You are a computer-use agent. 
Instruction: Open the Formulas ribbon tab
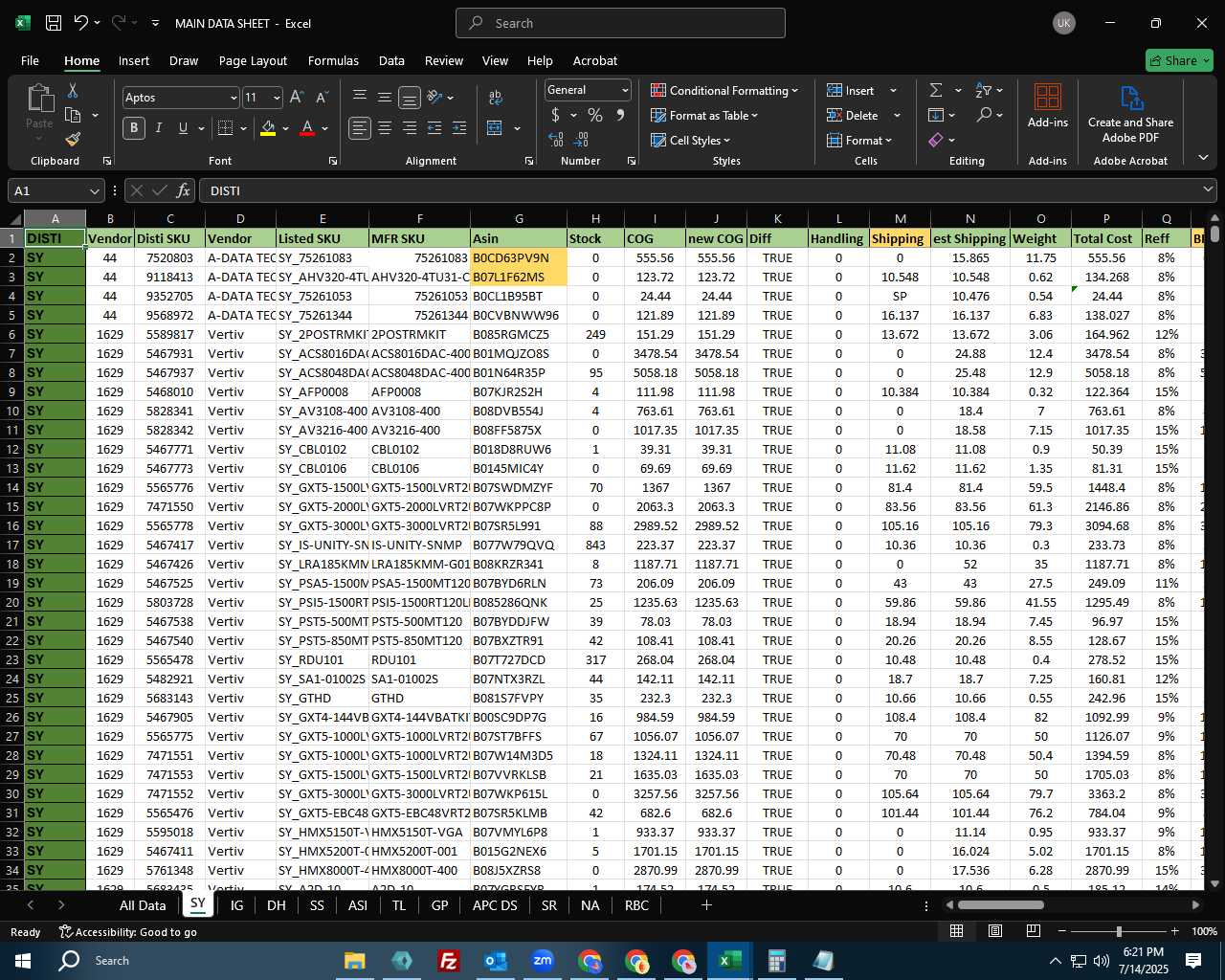click(x=333, y=60)
